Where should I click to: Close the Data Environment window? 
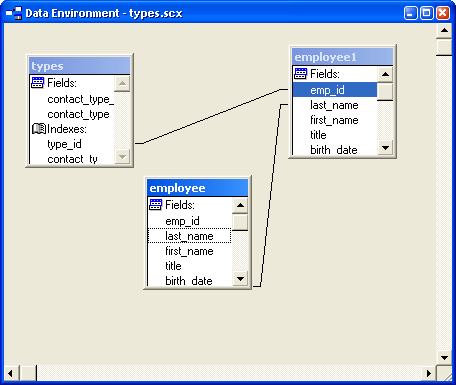(x=442, y=13)
